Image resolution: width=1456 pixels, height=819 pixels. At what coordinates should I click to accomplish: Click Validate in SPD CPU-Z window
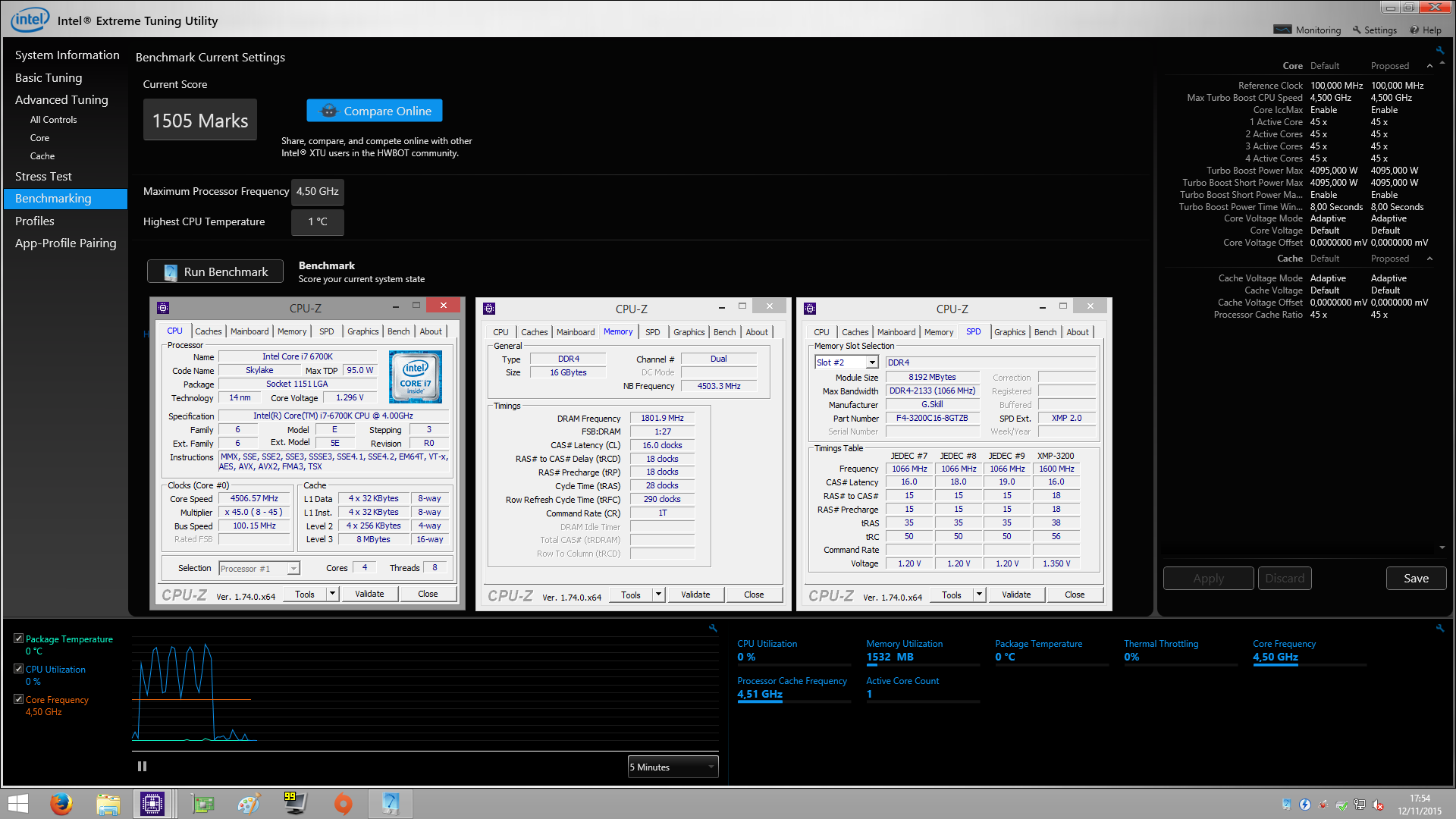tap(1016, 595)
